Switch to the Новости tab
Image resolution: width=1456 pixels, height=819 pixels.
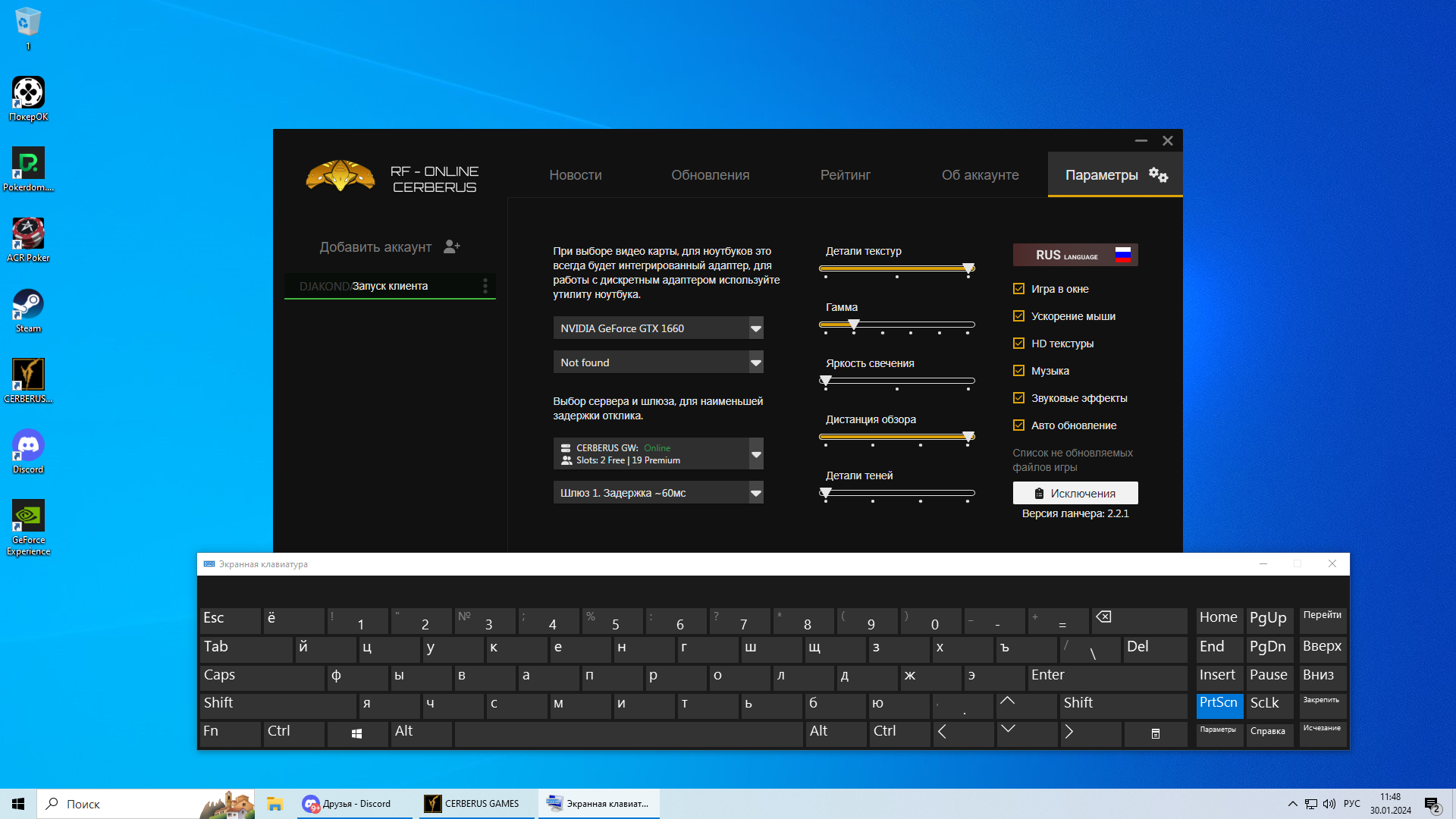(576, 175)
